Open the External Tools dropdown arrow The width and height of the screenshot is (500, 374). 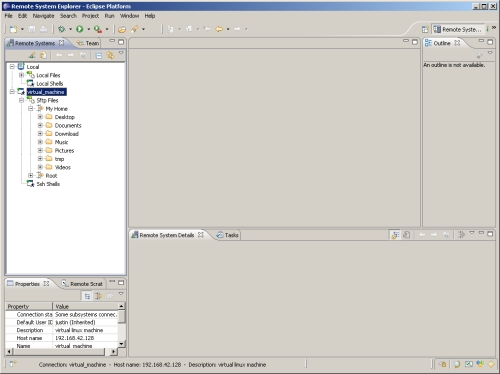107,29
